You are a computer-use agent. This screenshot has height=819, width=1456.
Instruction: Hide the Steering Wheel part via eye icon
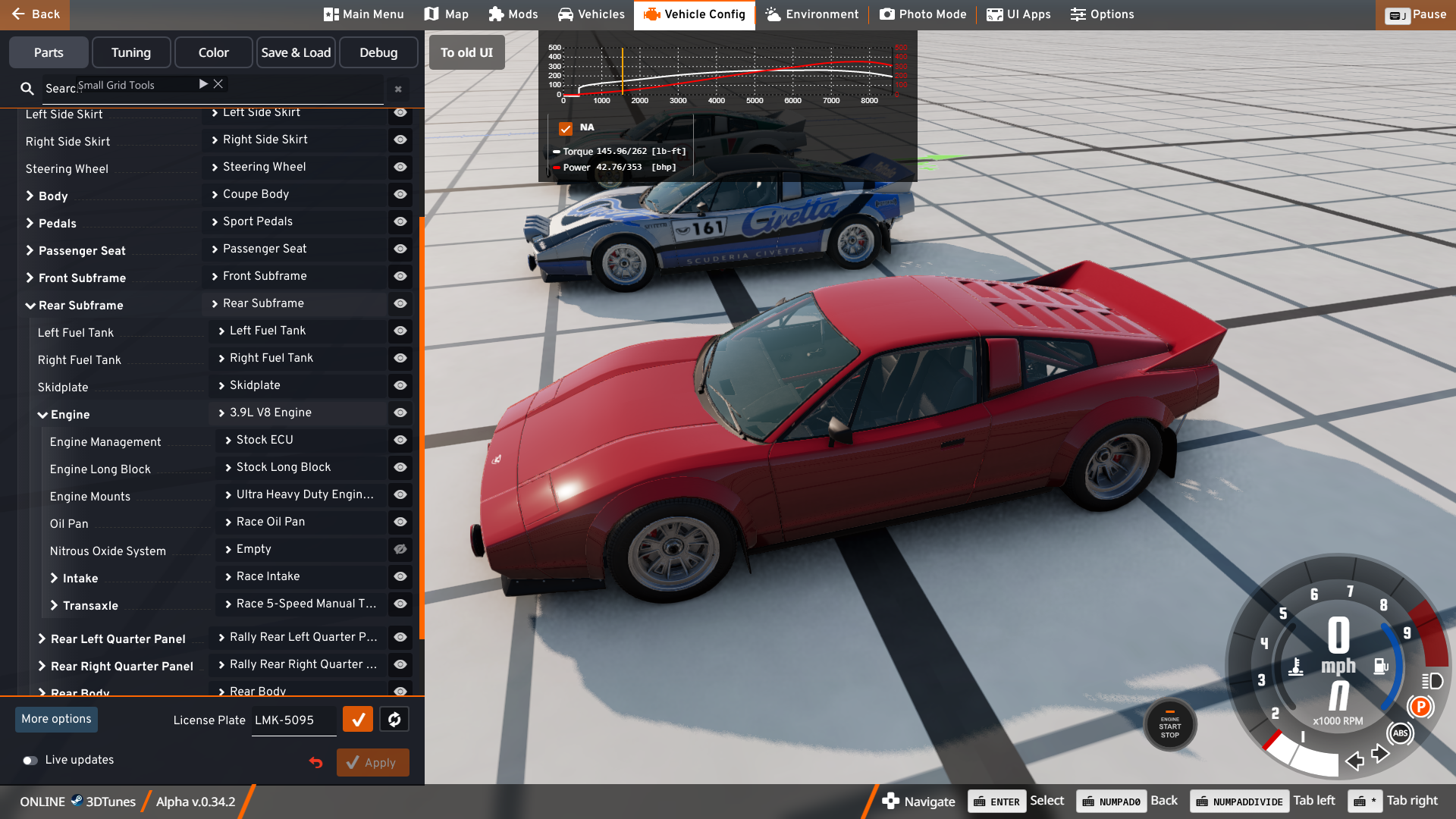coord(400,167)
